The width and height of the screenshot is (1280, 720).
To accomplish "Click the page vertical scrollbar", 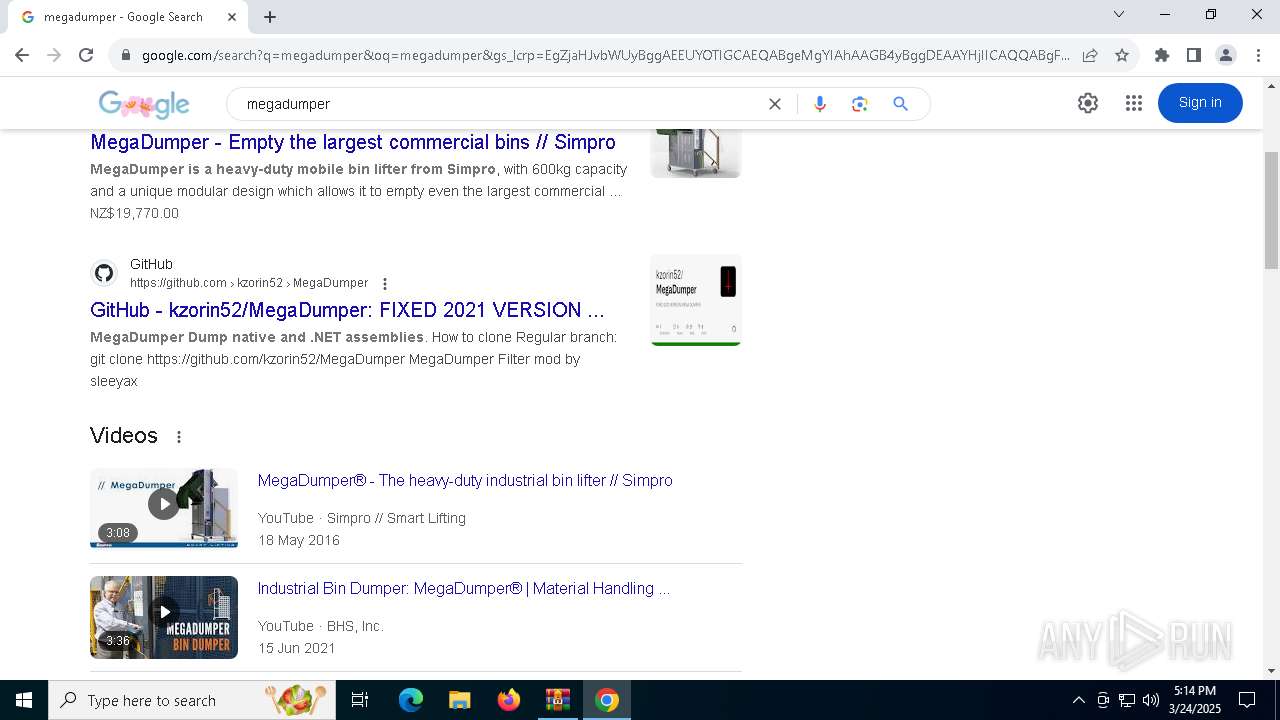I will click(x=1271, y=210).
